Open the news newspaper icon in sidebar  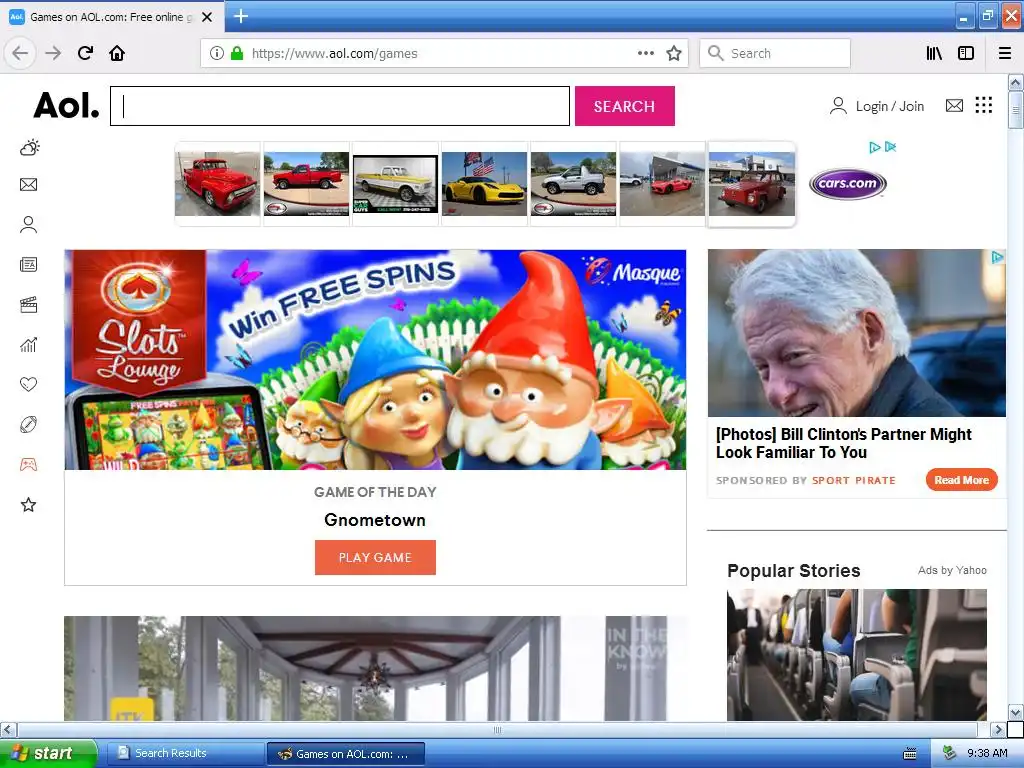click(29, 264)
